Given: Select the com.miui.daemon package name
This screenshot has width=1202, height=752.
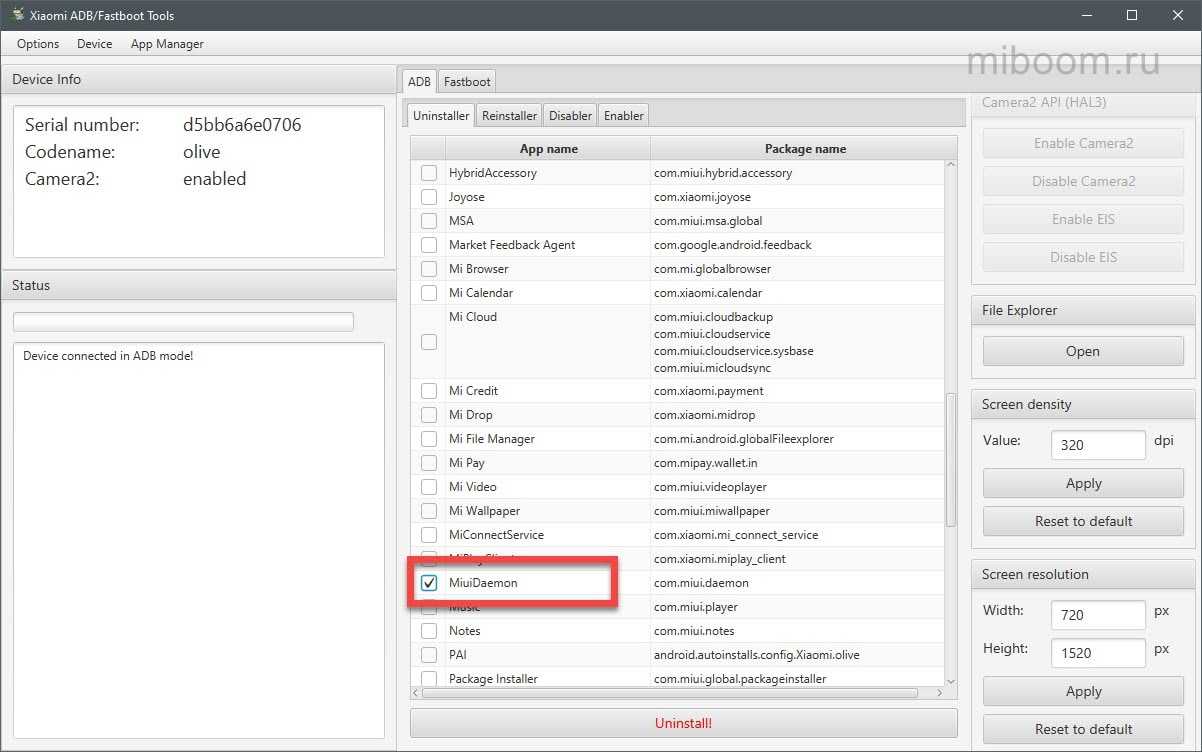Looking at the screenshot, I should point(701,583).
